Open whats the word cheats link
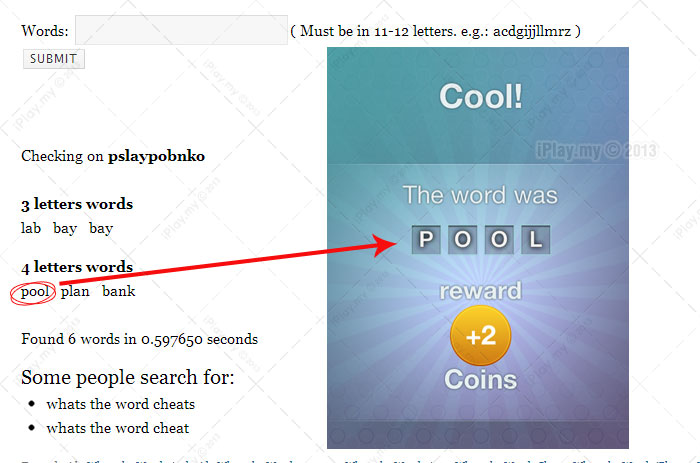 click(121, 404)
